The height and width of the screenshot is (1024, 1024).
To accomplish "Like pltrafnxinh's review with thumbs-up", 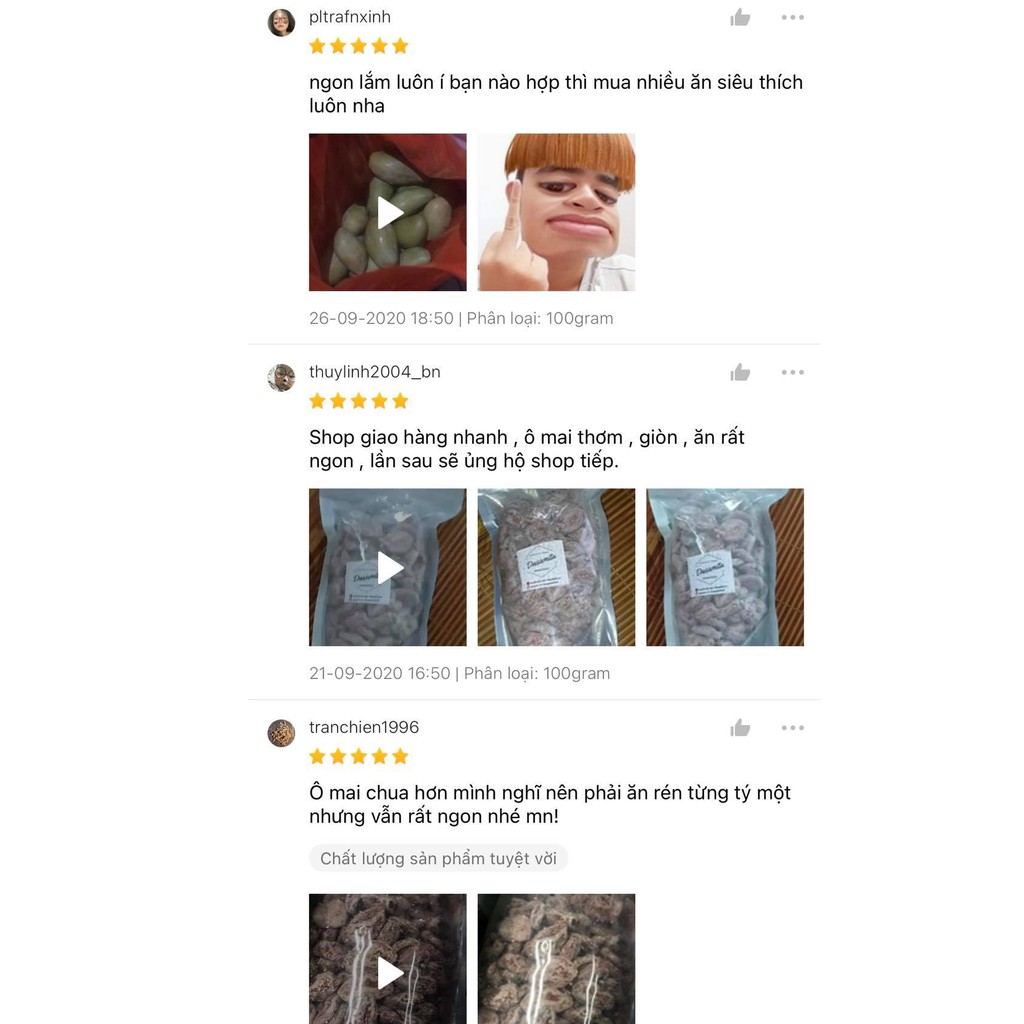I will 740,18.
